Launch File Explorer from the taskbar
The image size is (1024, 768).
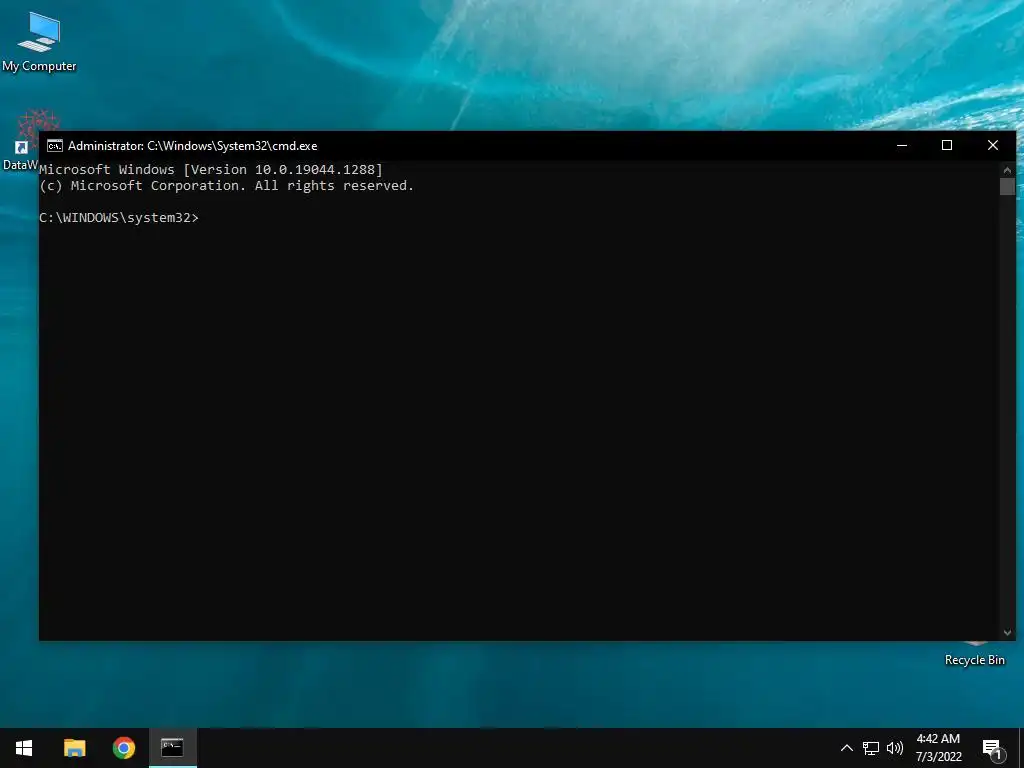pyautogui.click(x=74, y=748)
